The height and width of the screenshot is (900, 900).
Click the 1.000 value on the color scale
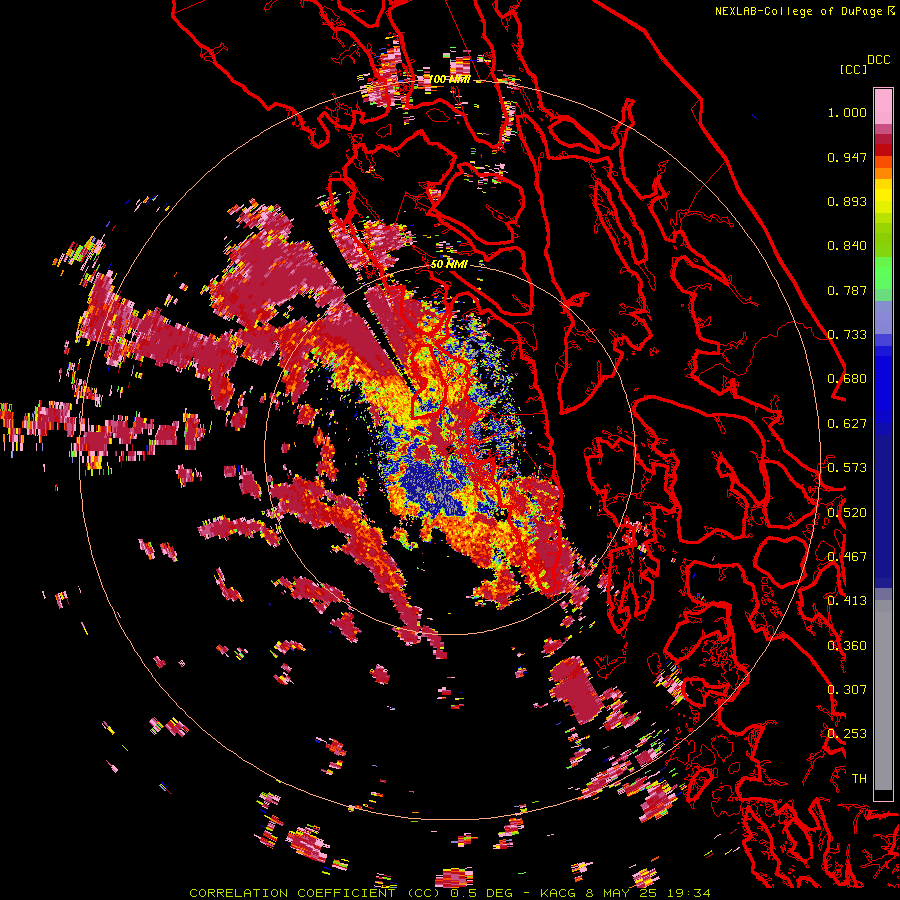847,112
